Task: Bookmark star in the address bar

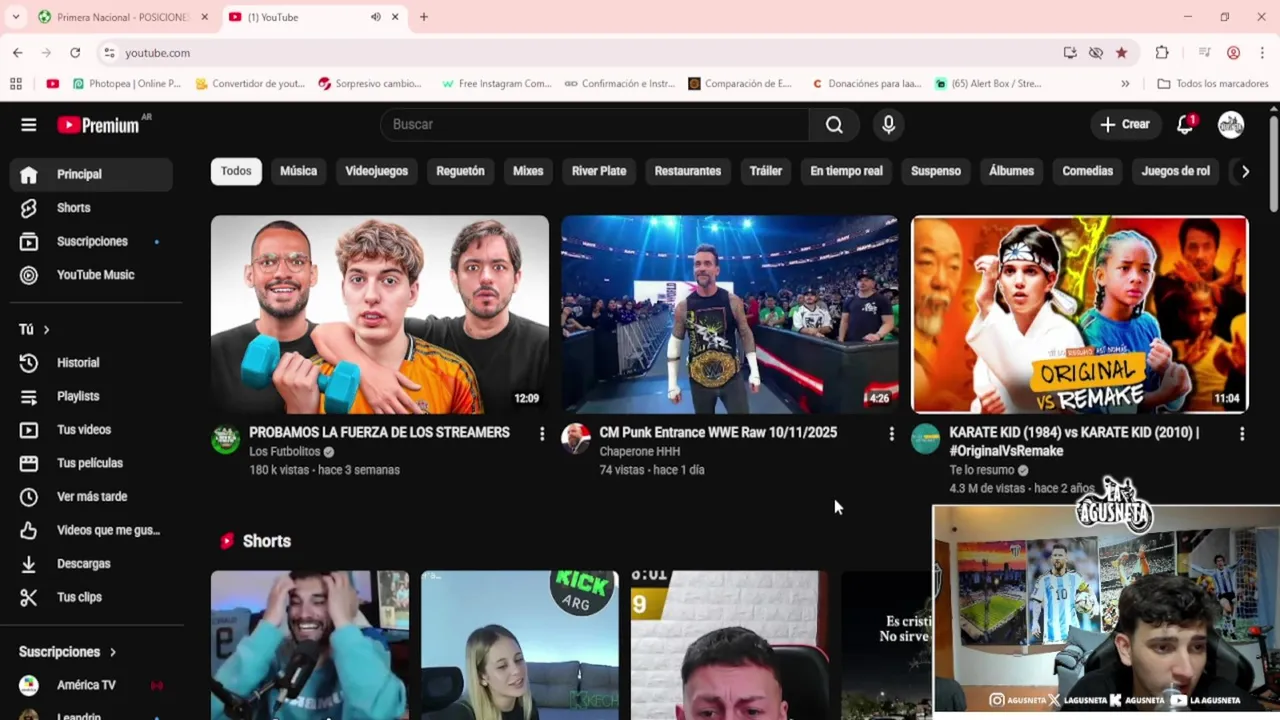Action: [1122, 53]
